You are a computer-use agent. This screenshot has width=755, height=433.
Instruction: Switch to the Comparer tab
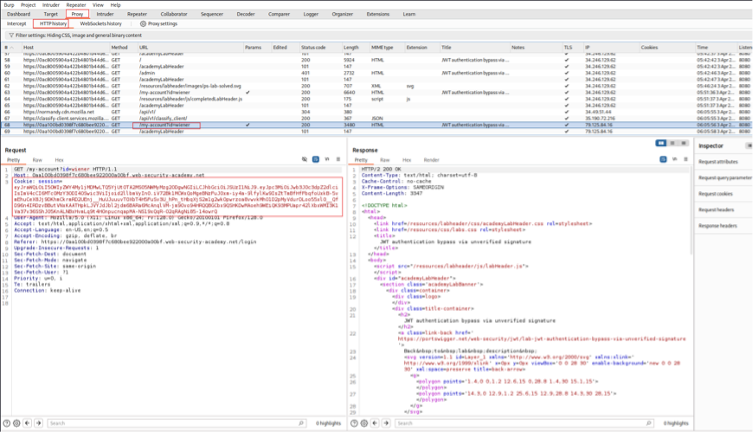(279, 14)
